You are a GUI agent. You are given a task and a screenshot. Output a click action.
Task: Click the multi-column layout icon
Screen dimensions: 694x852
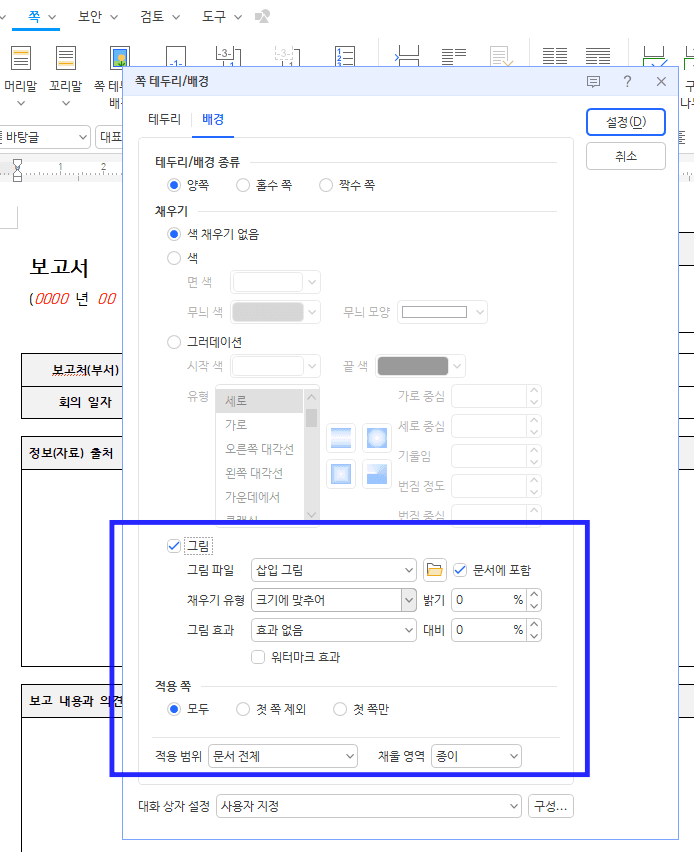tap(598, 56)
